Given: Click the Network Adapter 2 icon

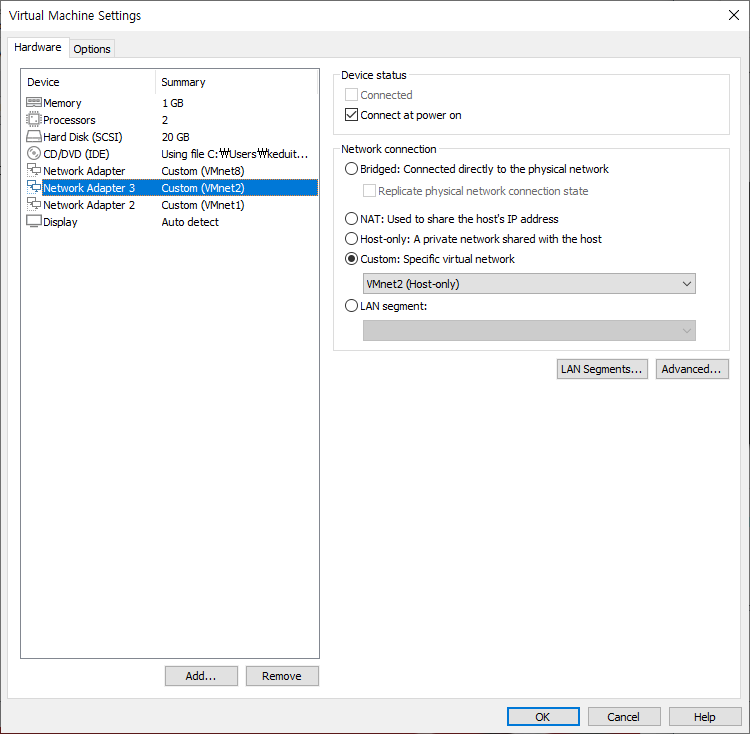Looking at the screenshot, I should 33,204.
